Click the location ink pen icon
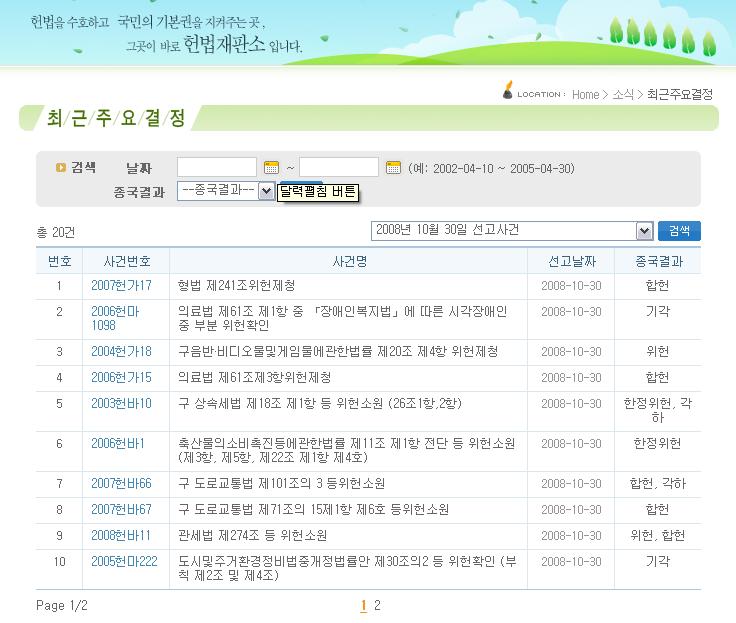 pyautogui.click(x=507, y=90)
